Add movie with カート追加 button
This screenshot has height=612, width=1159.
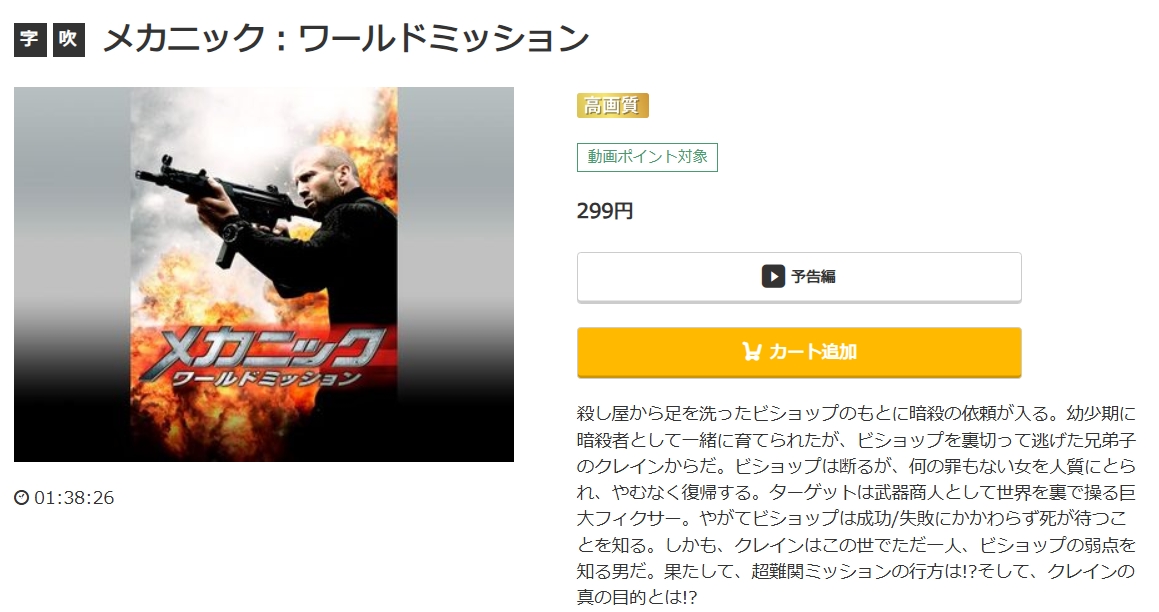[x=799, y=353]
